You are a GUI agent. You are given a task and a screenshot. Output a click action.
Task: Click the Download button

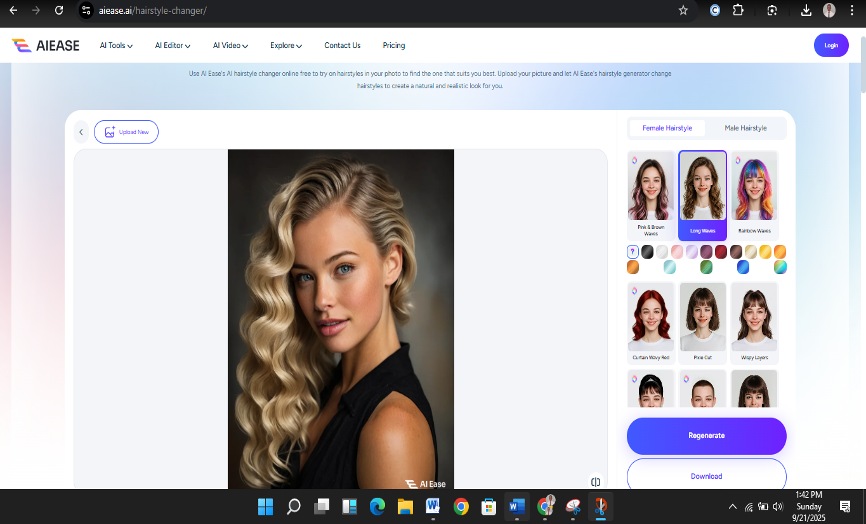tap(706, 476)
